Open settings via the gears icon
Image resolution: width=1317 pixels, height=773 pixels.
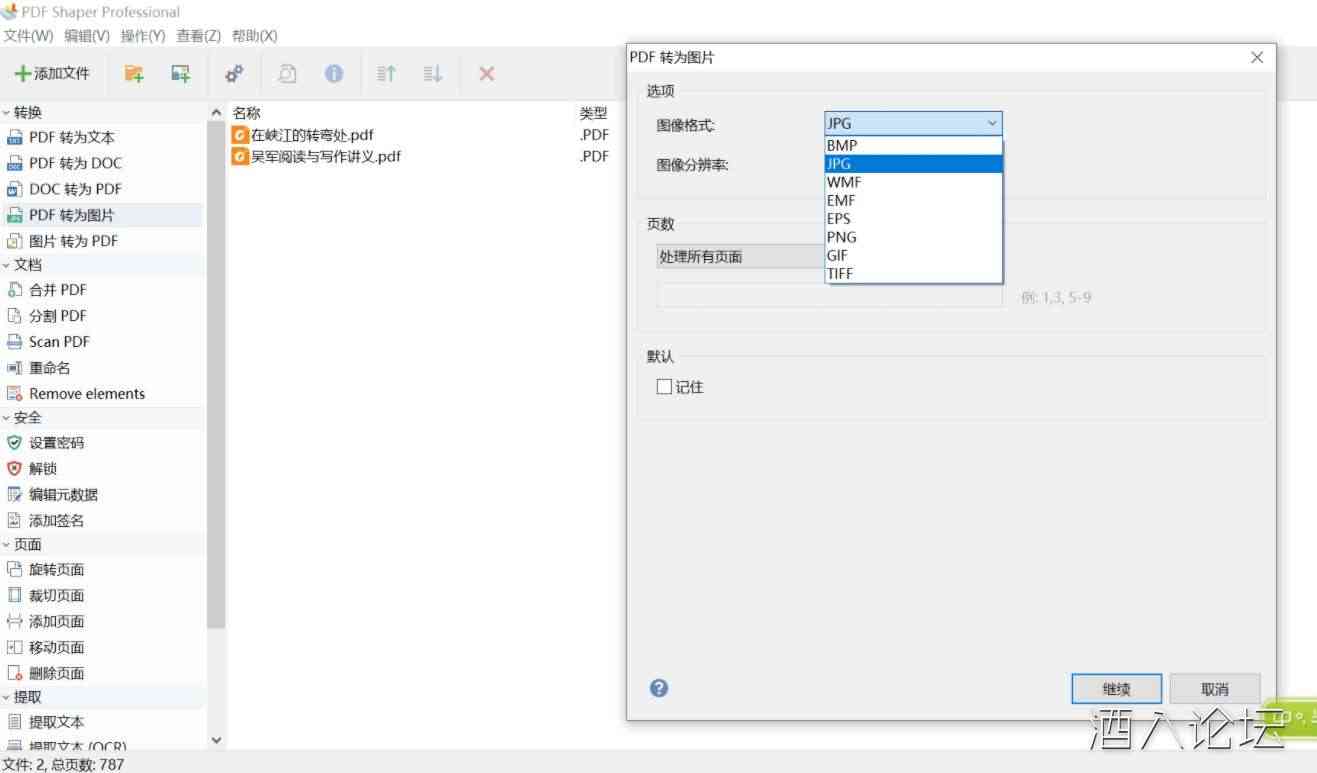[234, 73]
